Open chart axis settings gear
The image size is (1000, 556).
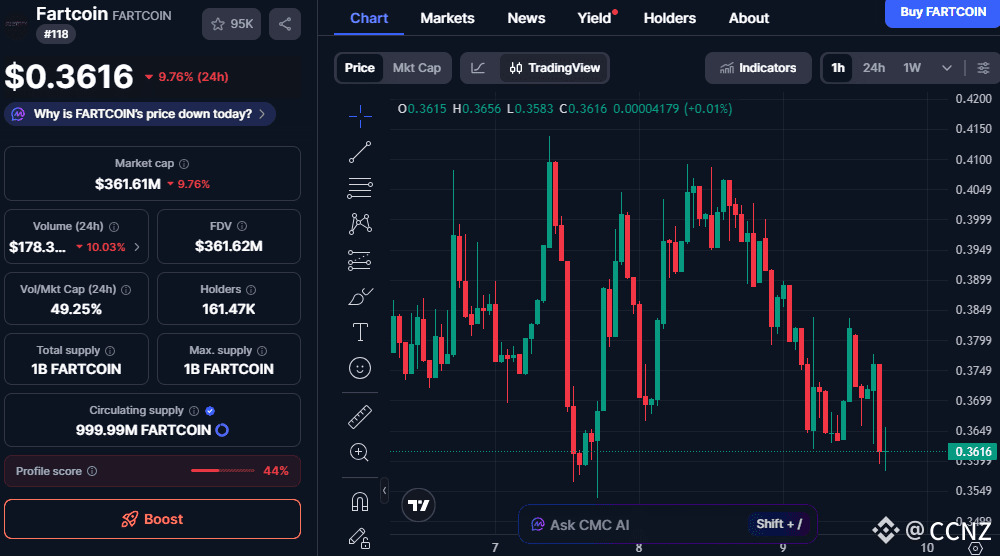pos(975,548)
